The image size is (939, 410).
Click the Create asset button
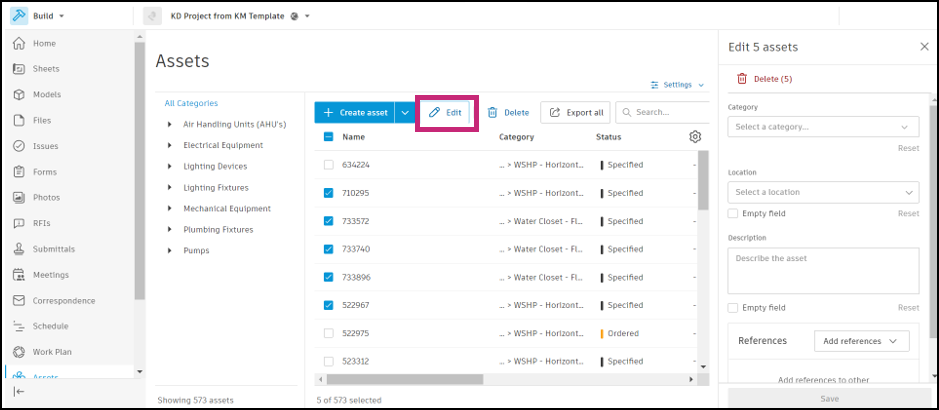click(355, 113)
